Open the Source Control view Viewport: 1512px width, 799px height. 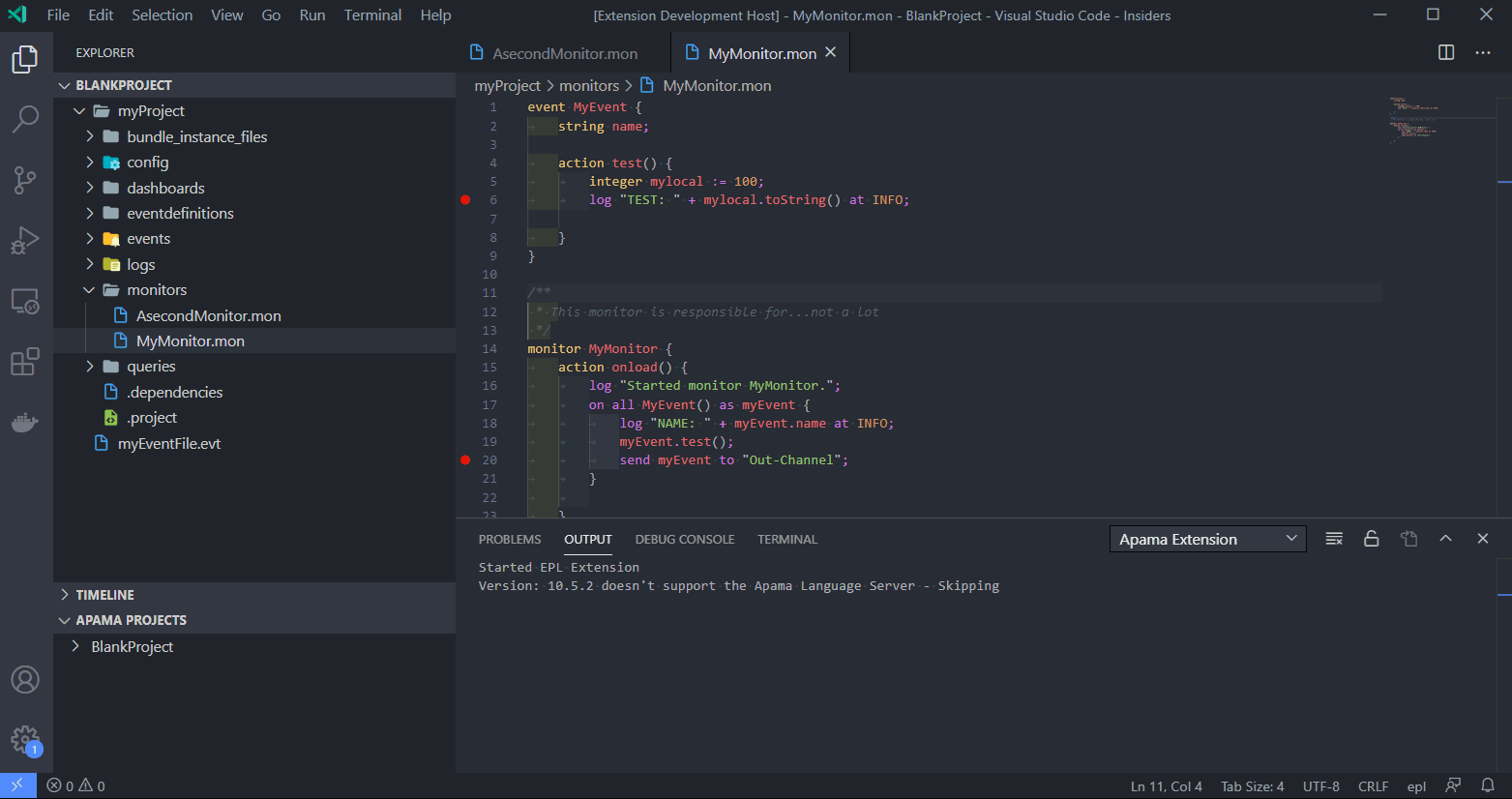25,179
